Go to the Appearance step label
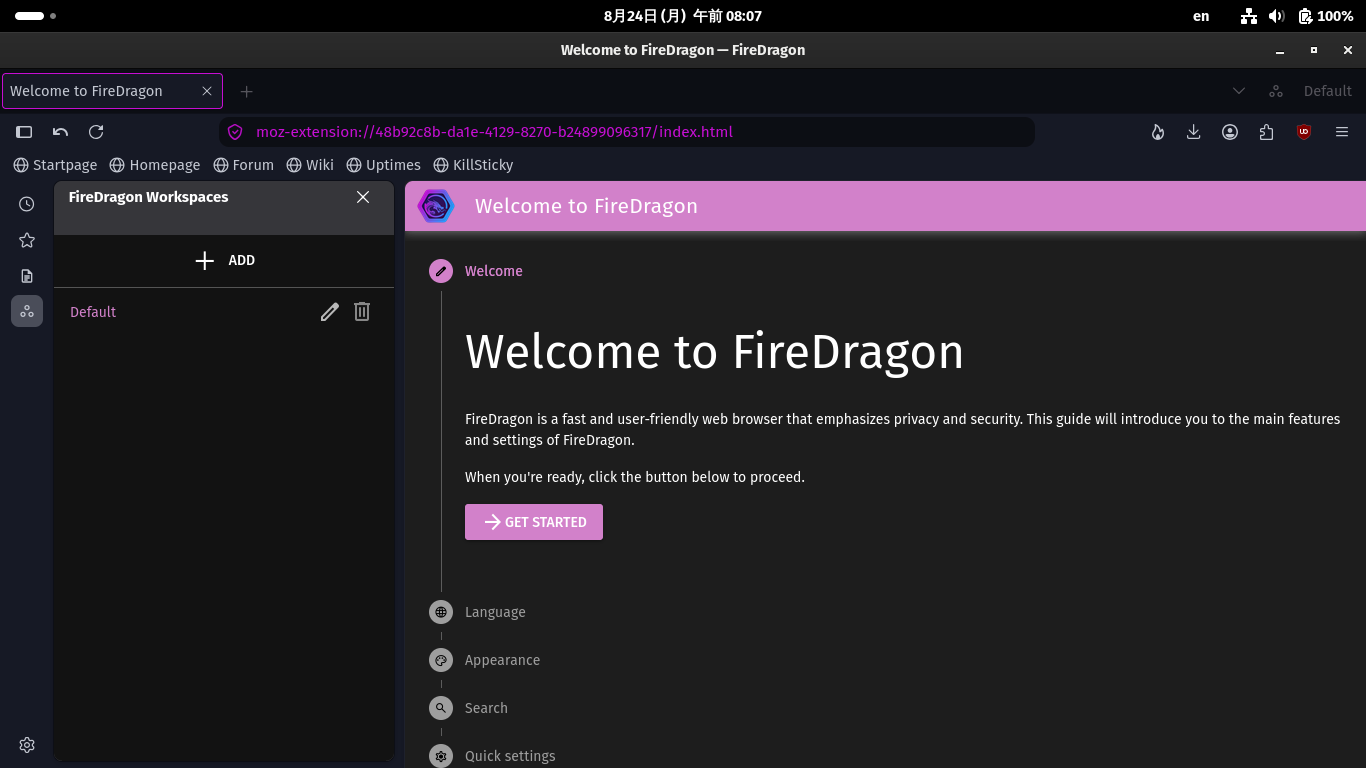The height and width of the screenshot is (768, 1366). click(x=502, y=660)
